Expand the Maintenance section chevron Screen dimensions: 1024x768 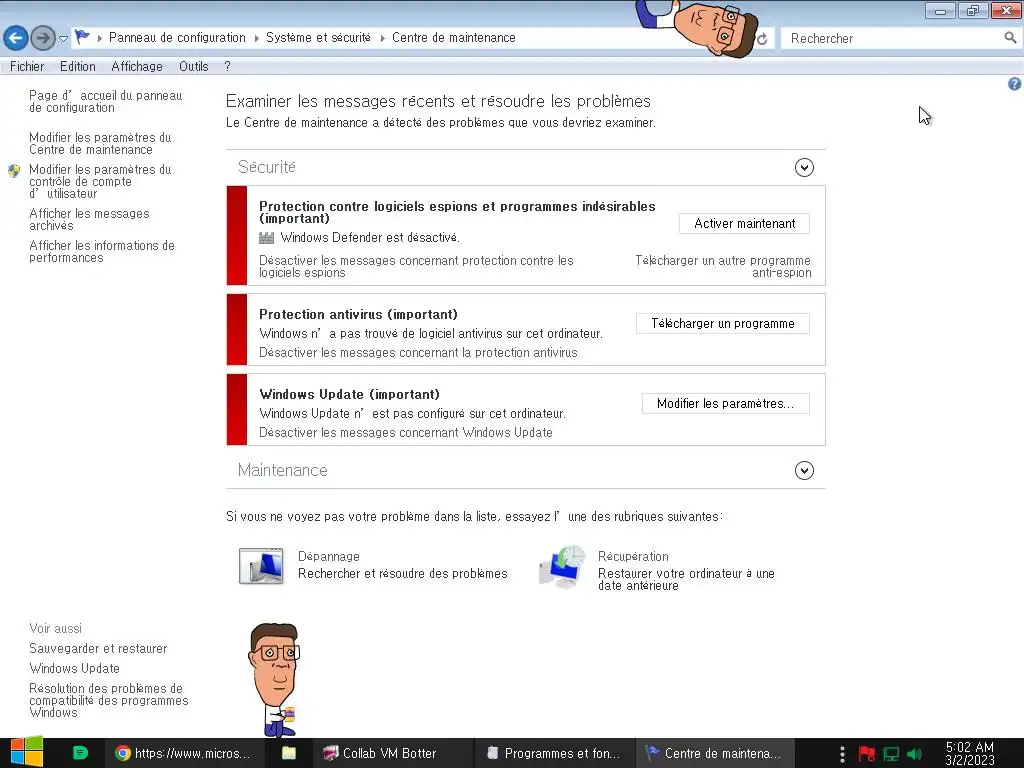click(804, 471)
